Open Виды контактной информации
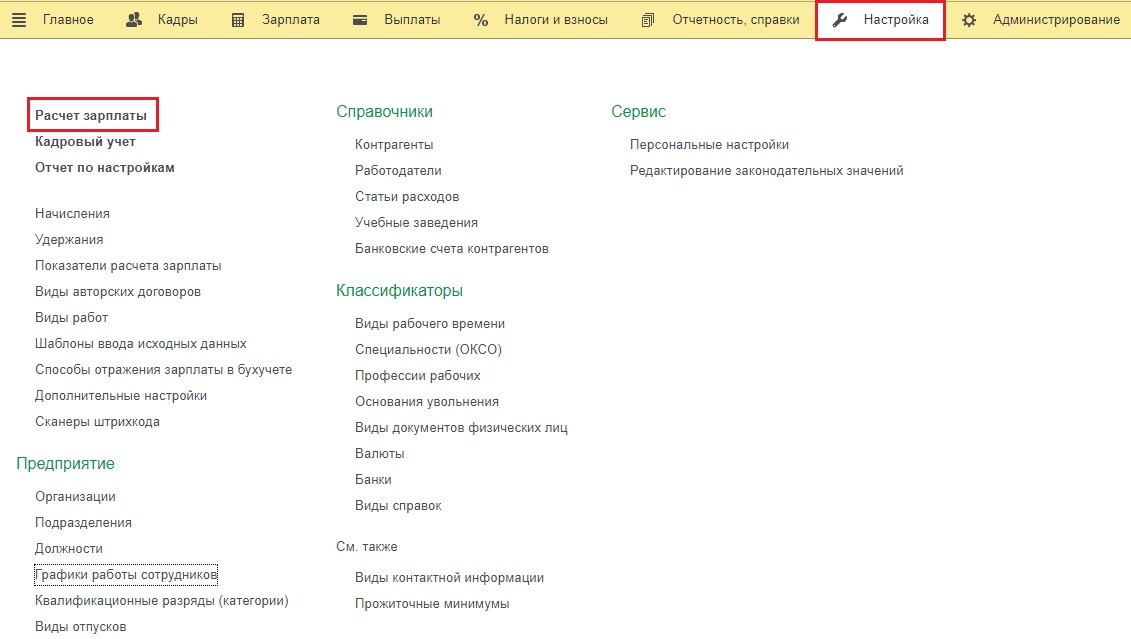The height and width of the screenshot is (639, 1131). 449,577
